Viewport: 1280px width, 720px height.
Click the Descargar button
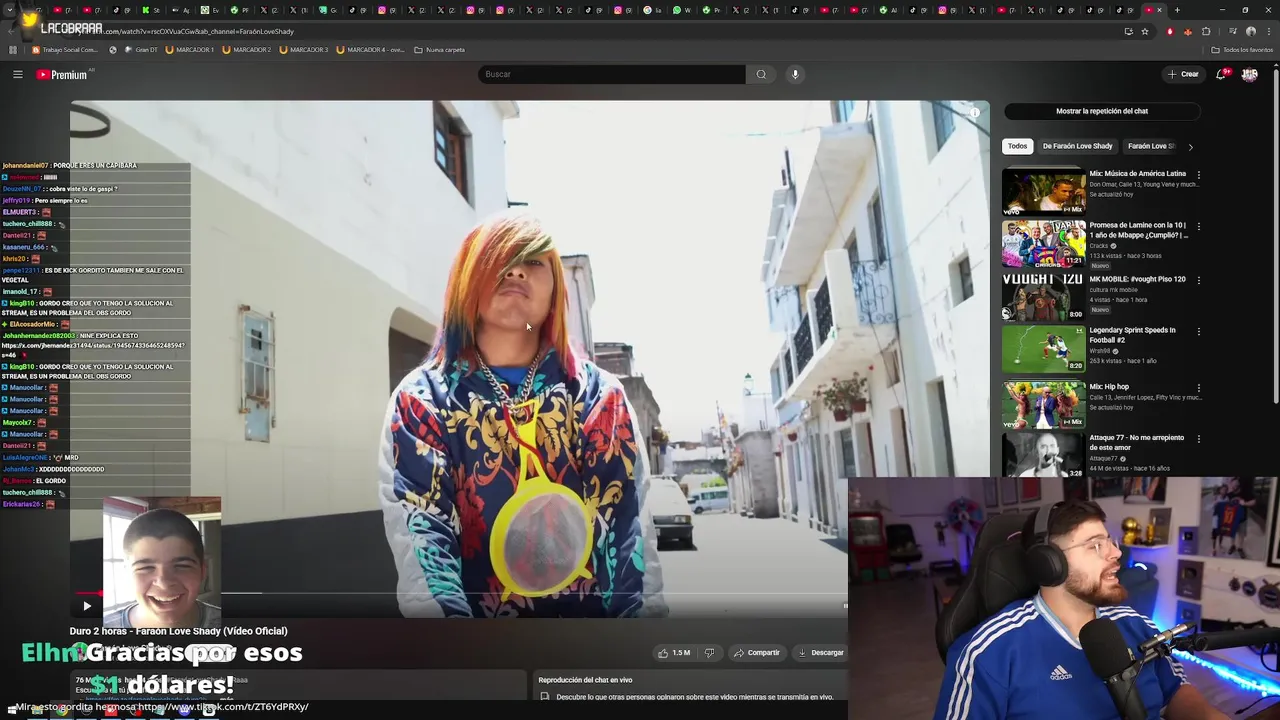point(820,652)
